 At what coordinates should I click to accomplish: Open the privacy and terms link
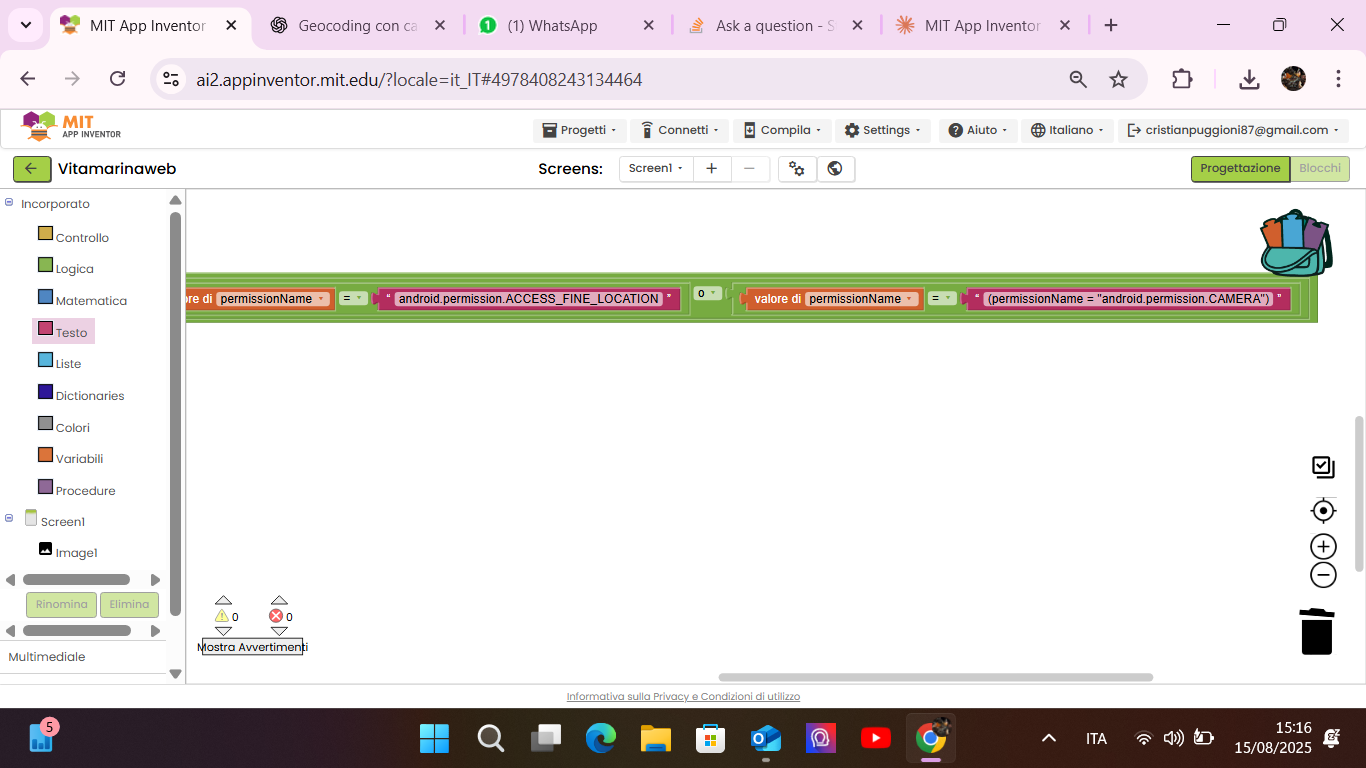tap(683, 697)
